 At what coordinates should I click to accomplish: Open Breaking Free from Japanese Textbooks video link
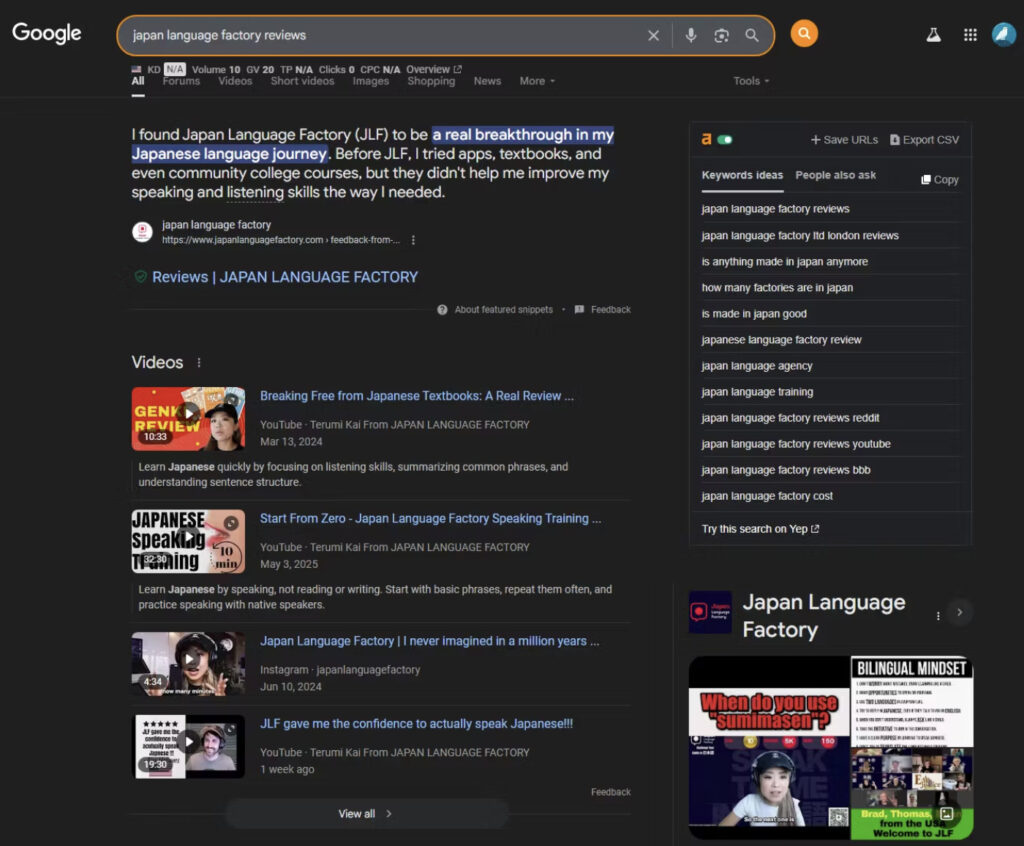click(417, 396)
